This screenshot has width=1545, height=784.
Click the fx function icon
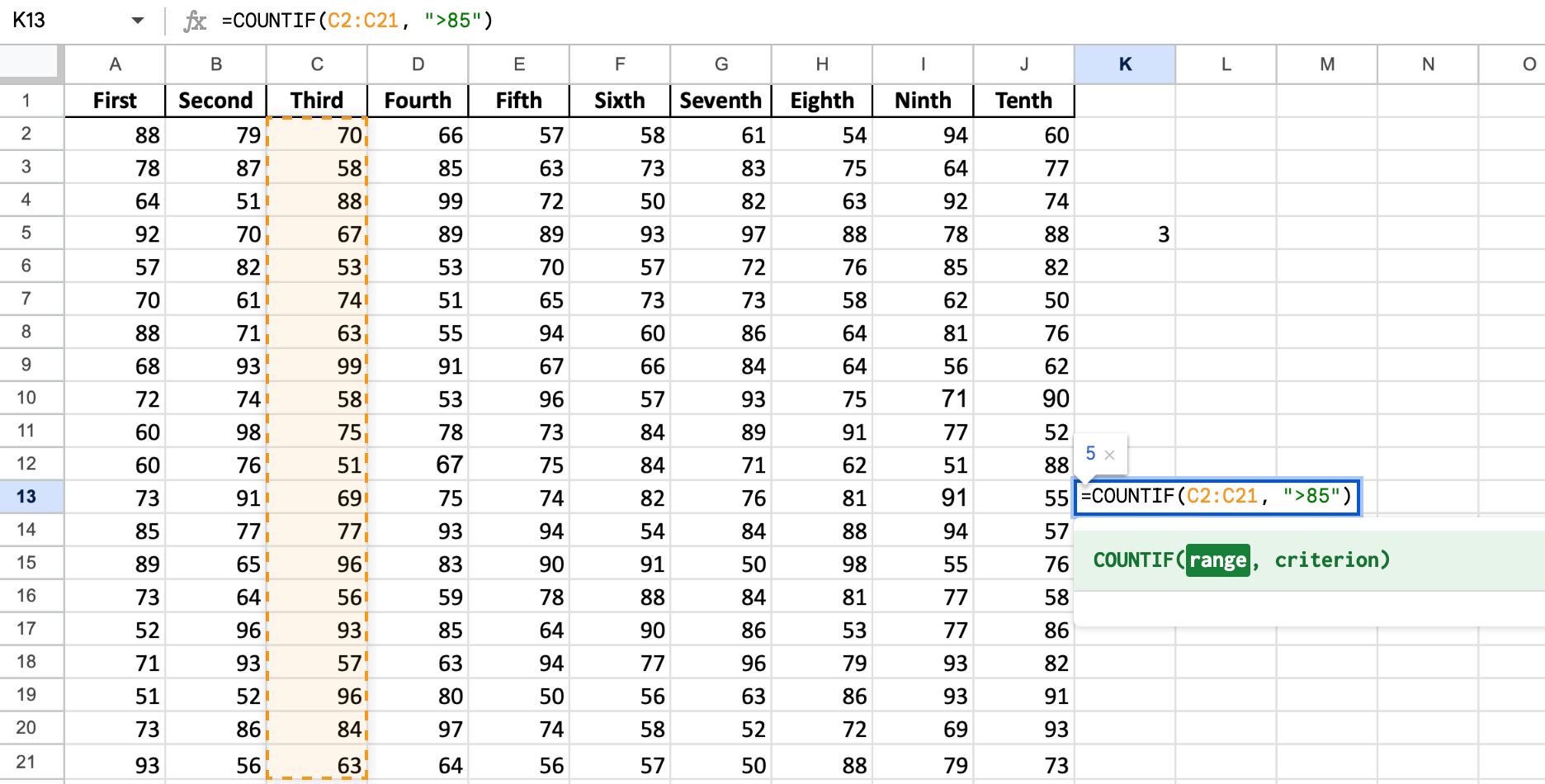pos(195,21)
